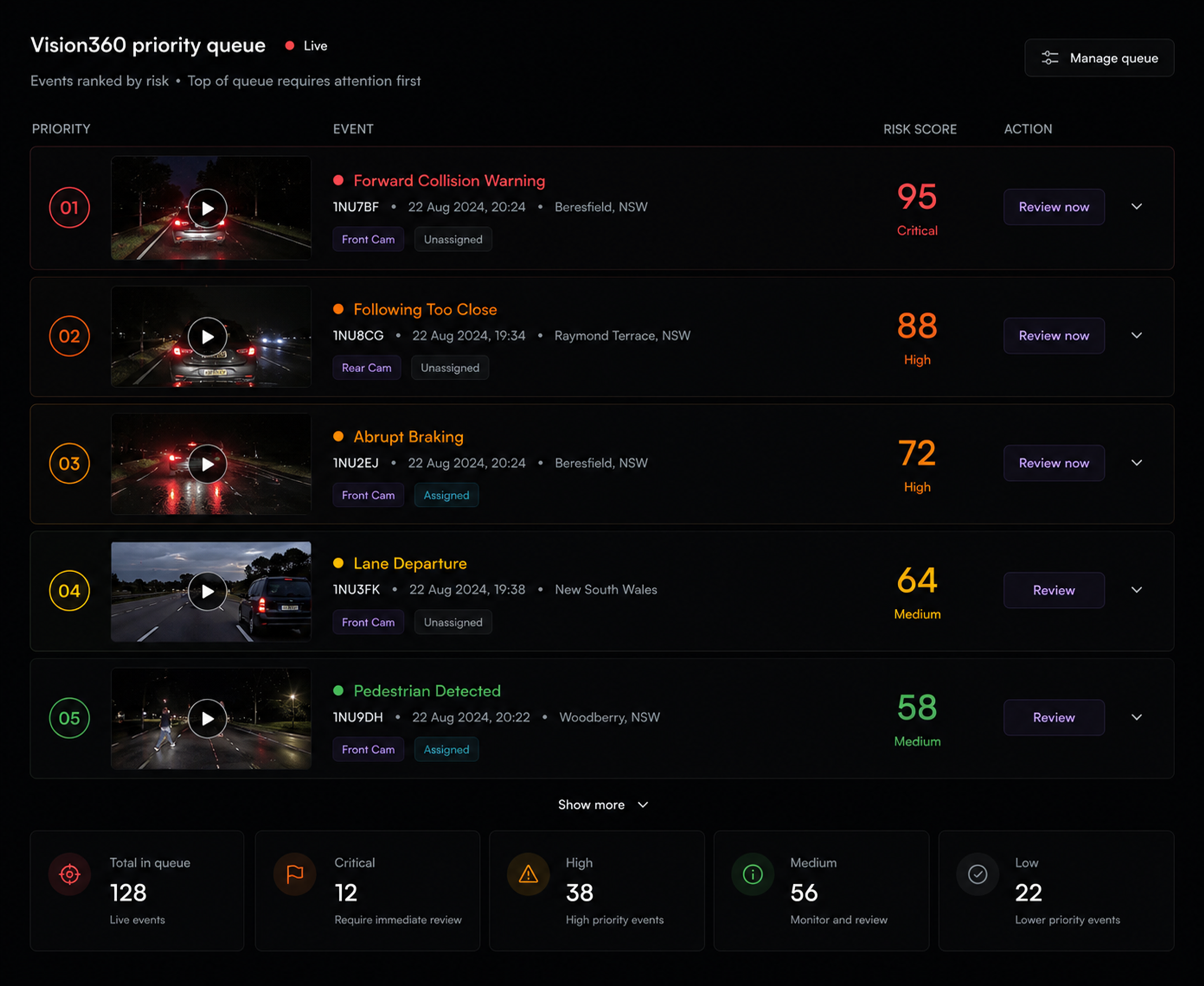Expand the Lane Departure row chevron
Viewport: 1204px width, 986px height.
(x=1136, y=590)
